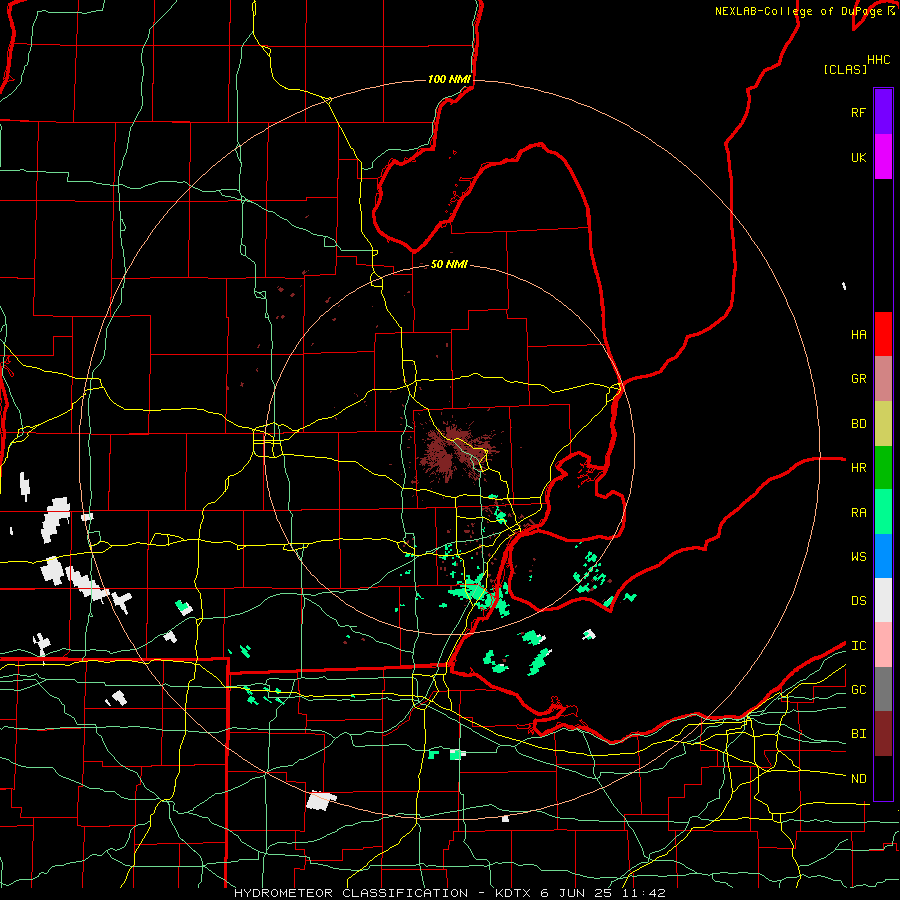Click the 'KDTX' radar site identifier
The width and height of the screenshot is (900, 900).
pyautogui.click(x=513, y=893)
